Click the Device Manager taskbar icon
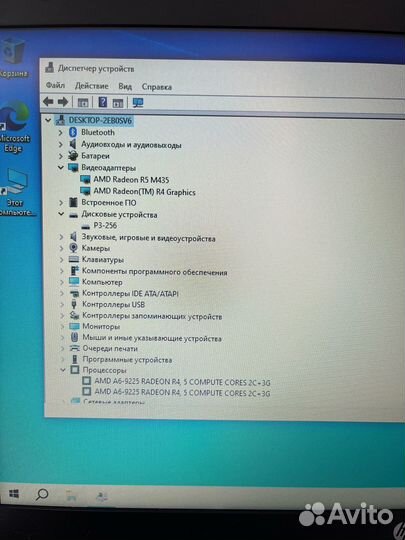This screenshot has width=405, height=540. pos(102,496)
